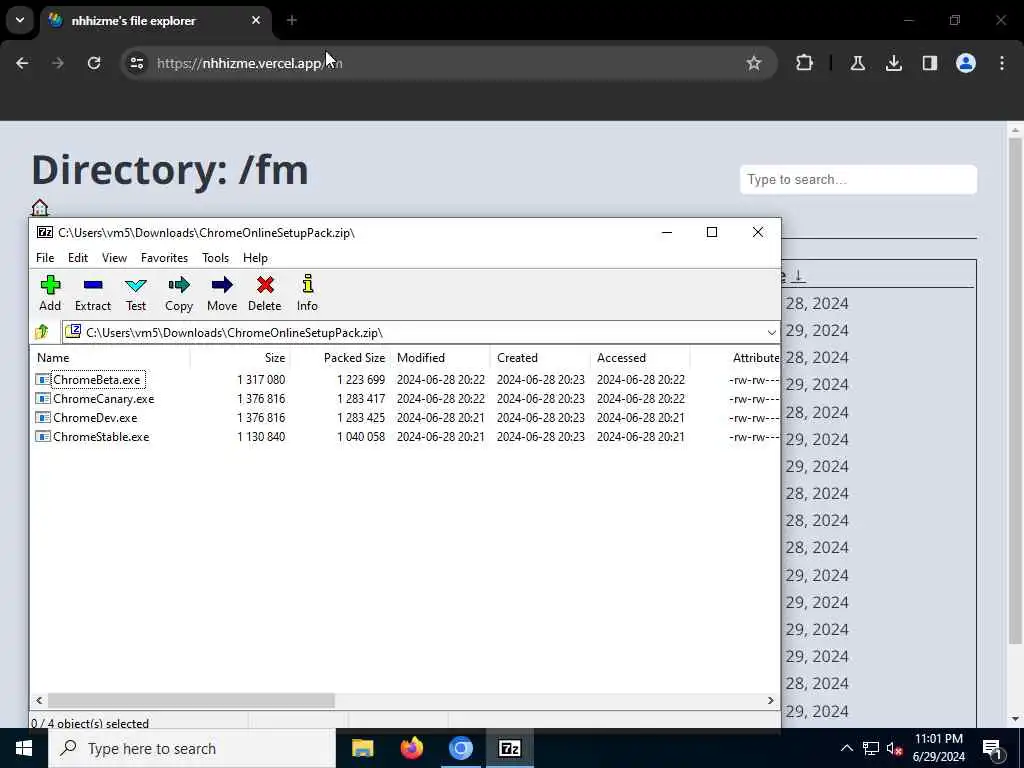1024x768 pixels.
Task: Bookmark this page with the star icon
Action: pyautogui.click(x=754, y=63)
